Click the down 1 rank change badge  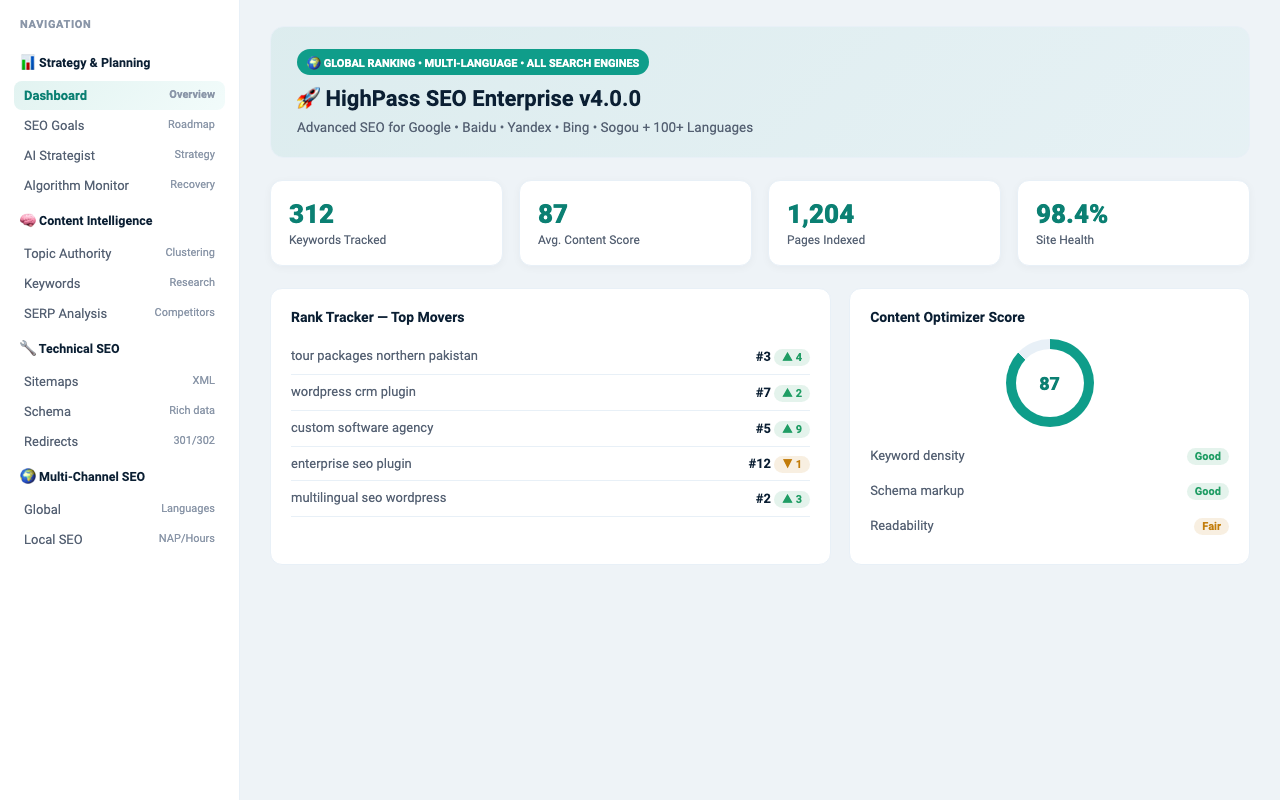click(x=792, y=464)
